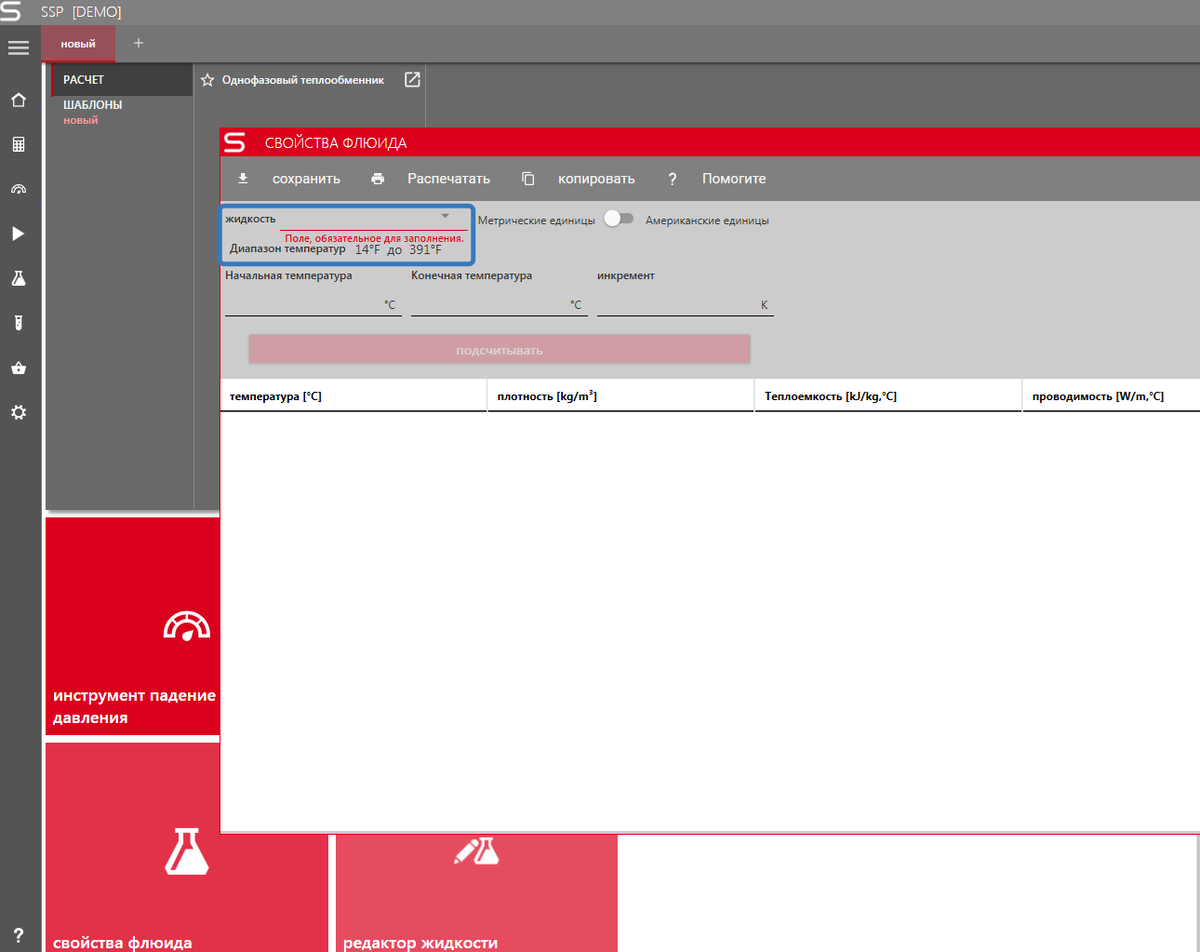The height and width of the screenshot is (952, 1200).
Task: Open the test tube icon in the sidebar
Action: click(18, 322)
